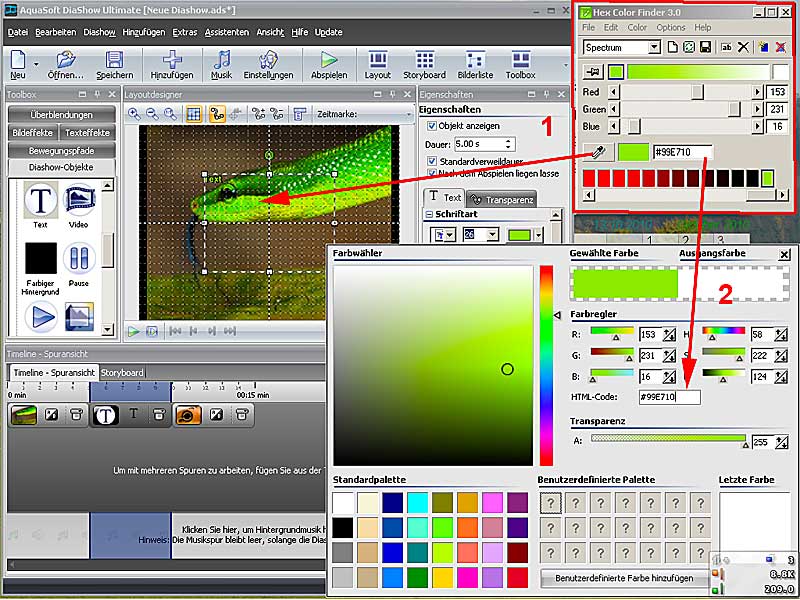Toggle the Standardverweildauer checkbox
Viewport: 800px width, 600px height.
[x=431, y=160]
